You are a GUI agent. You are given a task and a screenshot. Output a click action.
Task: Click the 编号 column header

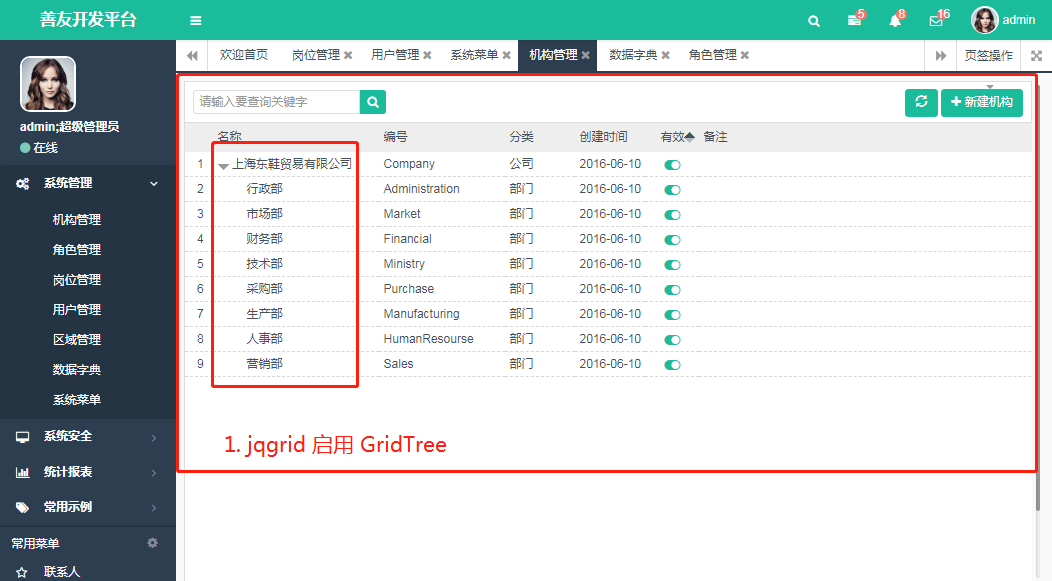[395, 137]
